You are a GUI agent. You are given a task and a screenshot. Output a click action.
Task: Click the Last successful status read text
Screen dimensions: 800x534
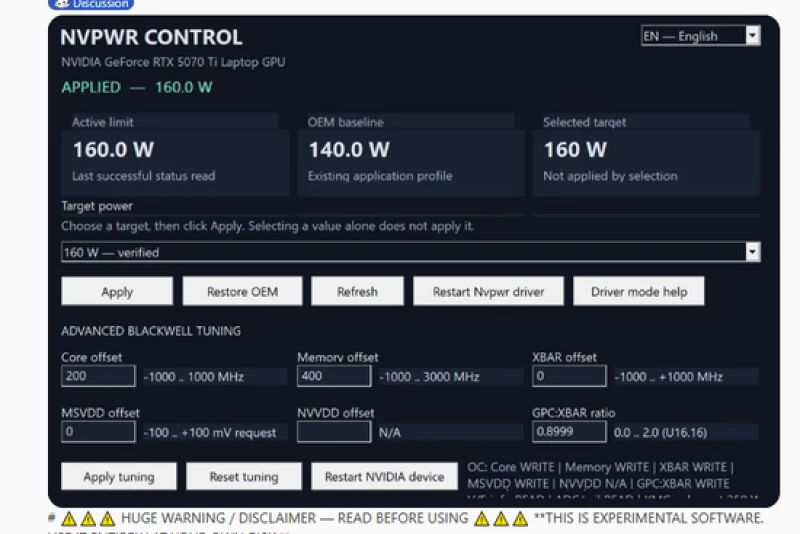point(143,176)
